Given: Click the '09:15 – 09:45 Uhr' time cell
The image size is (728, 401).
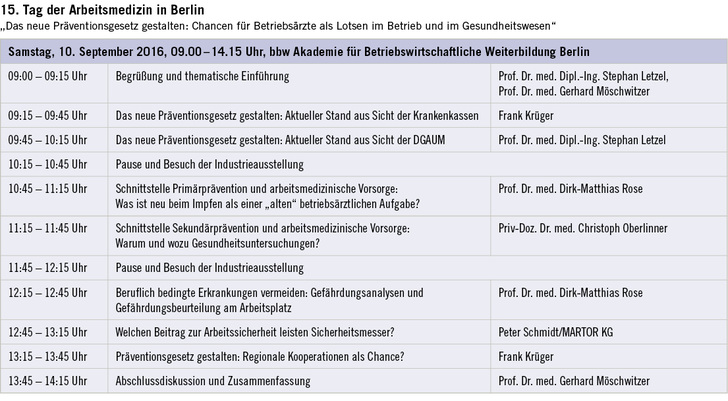Looking at the screenshot, I should [47, 115].
